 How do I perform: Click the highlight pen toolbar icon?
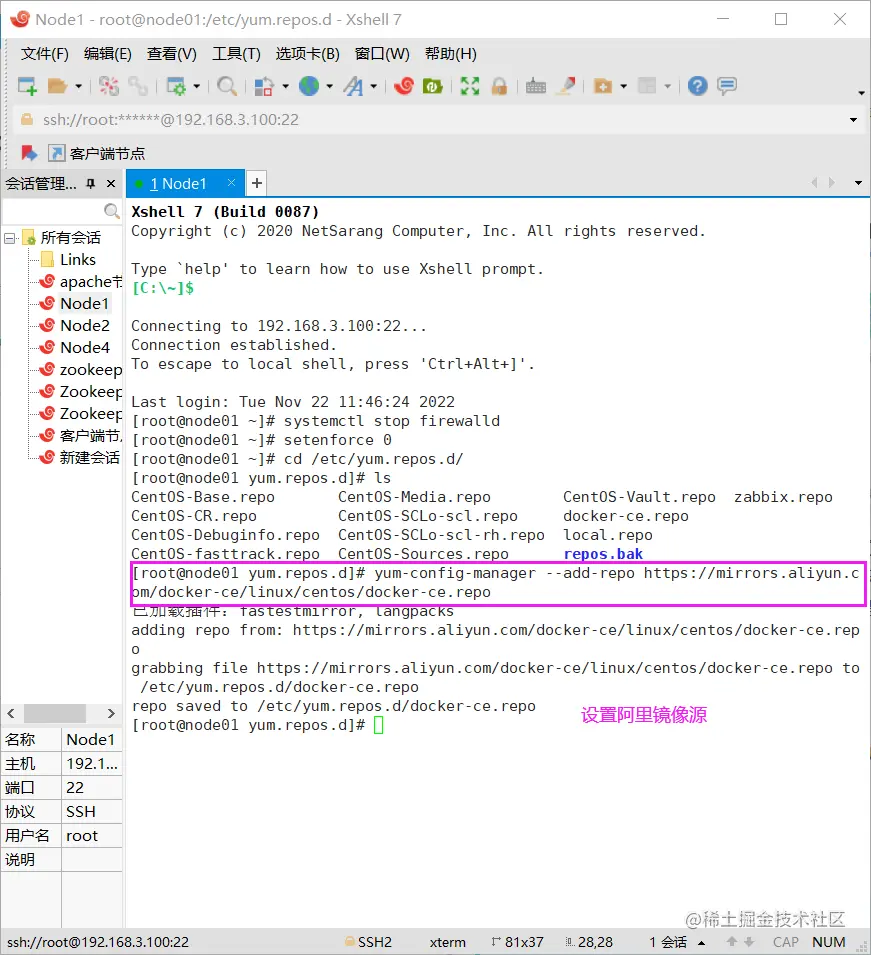pos(566,86)
